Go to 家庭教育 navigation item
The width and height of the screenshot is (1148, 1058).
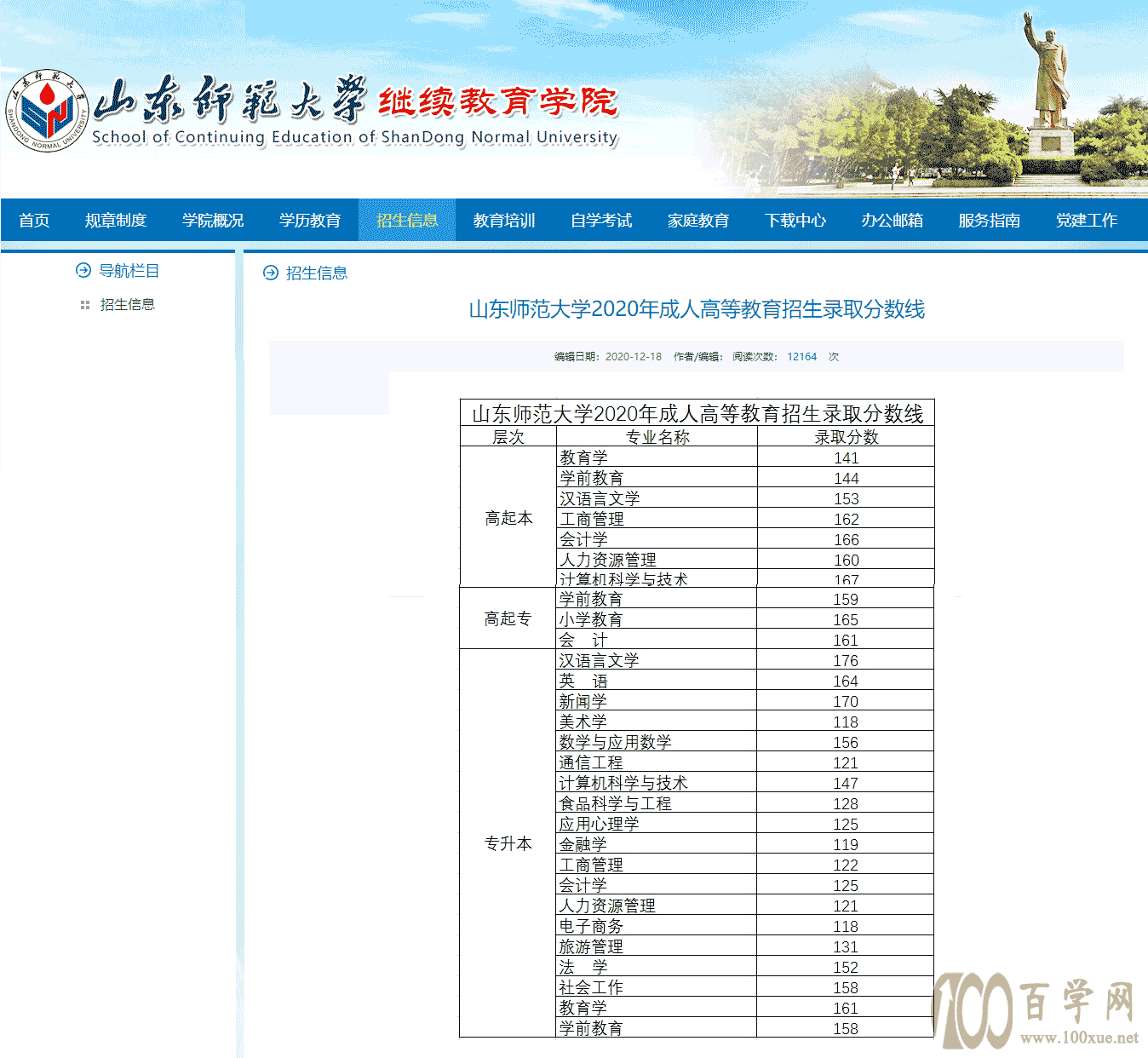pos(698,220)
